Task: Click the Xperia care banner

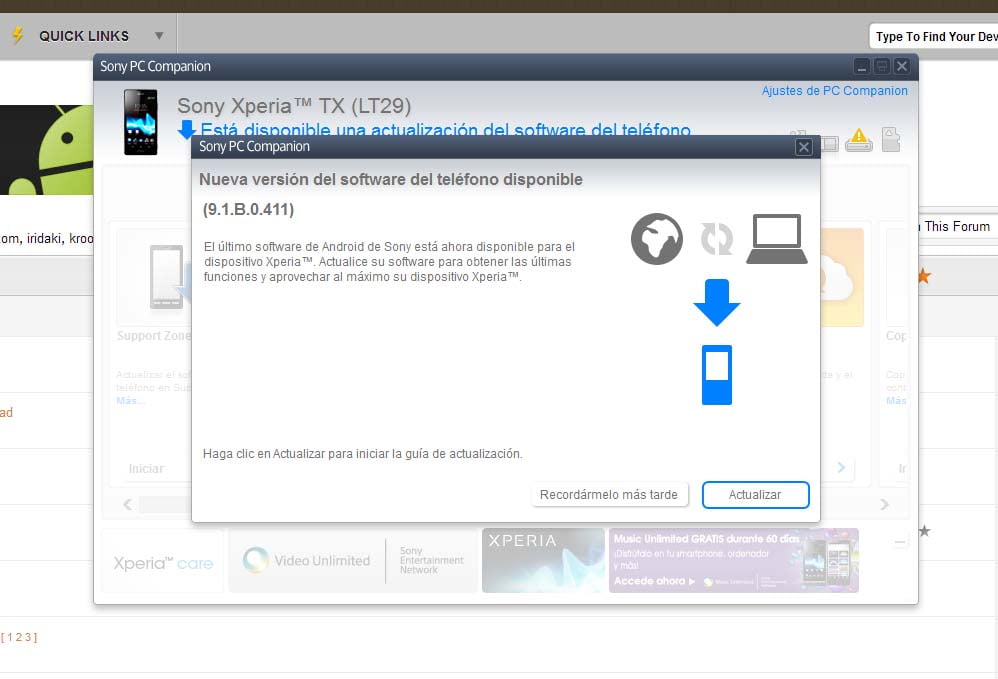Action: point(163,563)
